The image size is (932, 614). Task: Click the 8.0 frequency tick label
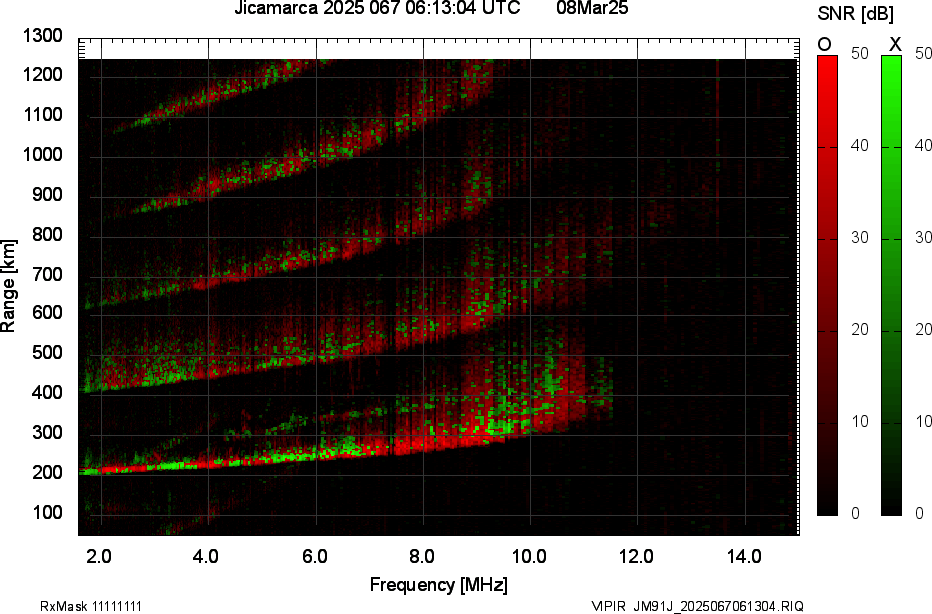pyautogui.click(x=421, y=557)
